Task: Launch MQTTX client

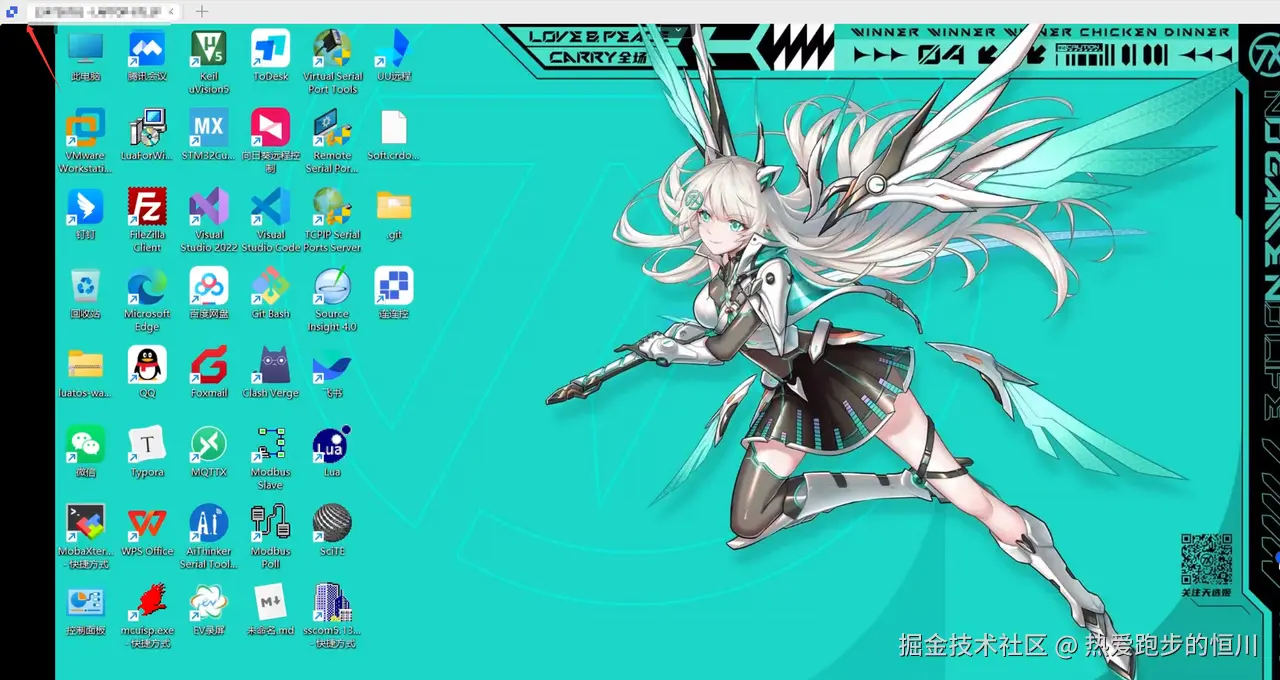Action: (208, 444)
